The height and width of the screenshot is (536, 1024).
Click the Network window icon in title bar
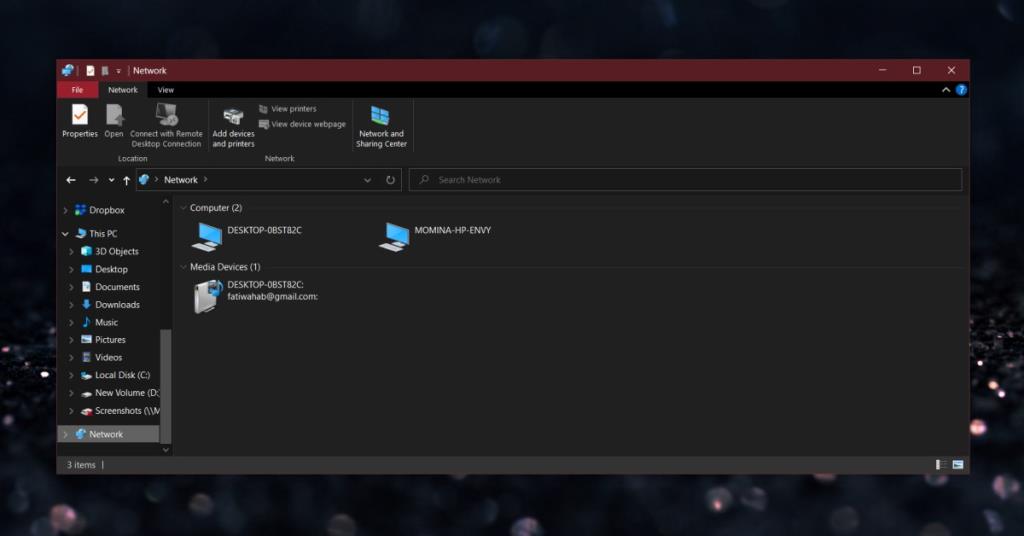(x=68, y=71)
